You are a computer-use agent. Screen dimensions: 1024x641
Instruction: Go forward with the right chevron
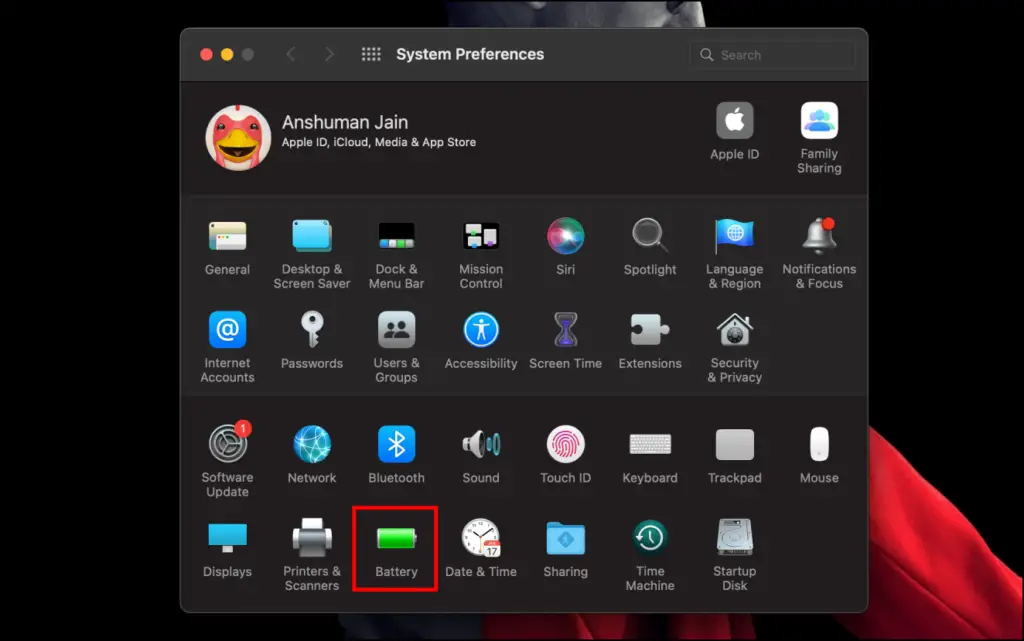328,54
